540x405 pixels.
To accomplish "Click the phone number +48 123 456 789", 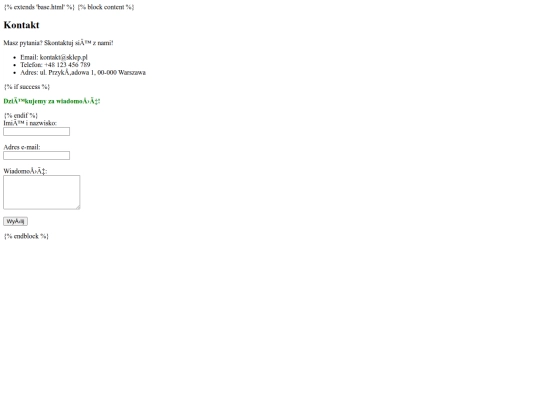I will 68,65.
